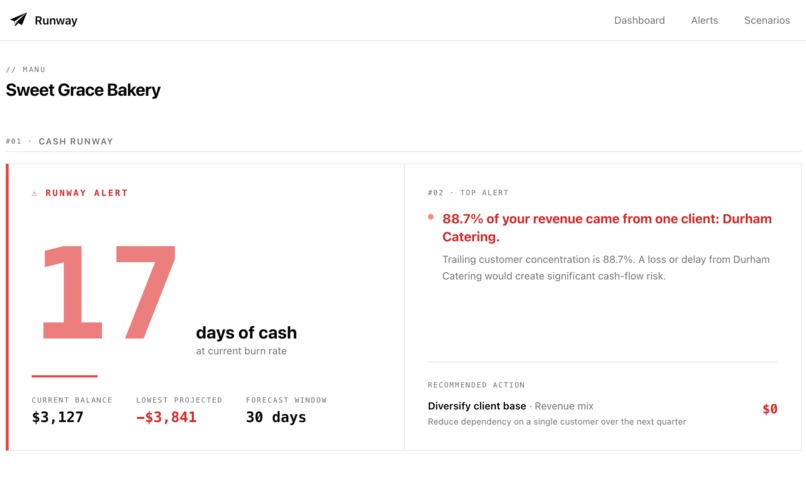Go to the Scenarios nav item
Screen dimensions: 806x484
click(x=766, y=21)
